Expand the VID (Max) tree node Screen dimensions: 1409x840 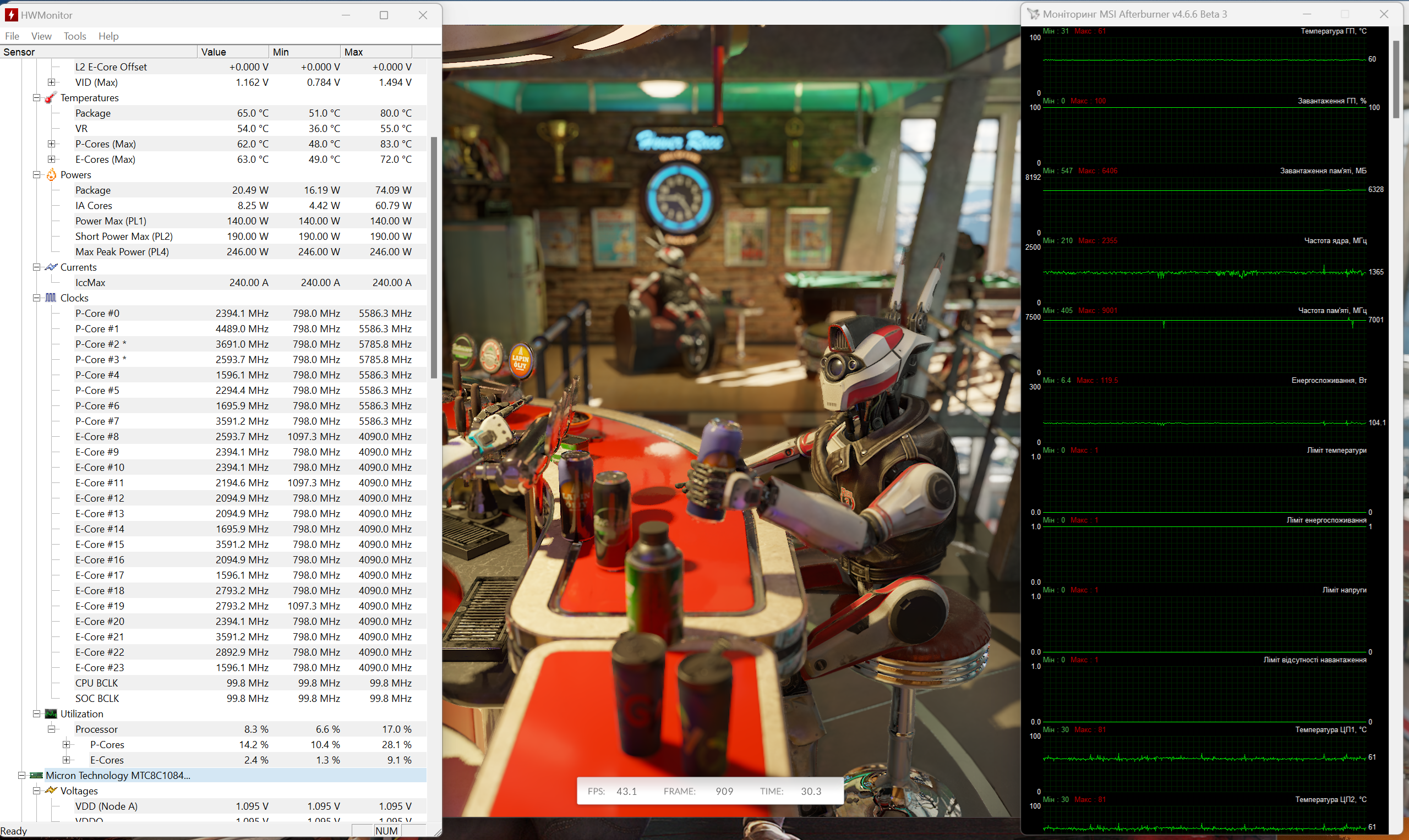tap(52, 83)
